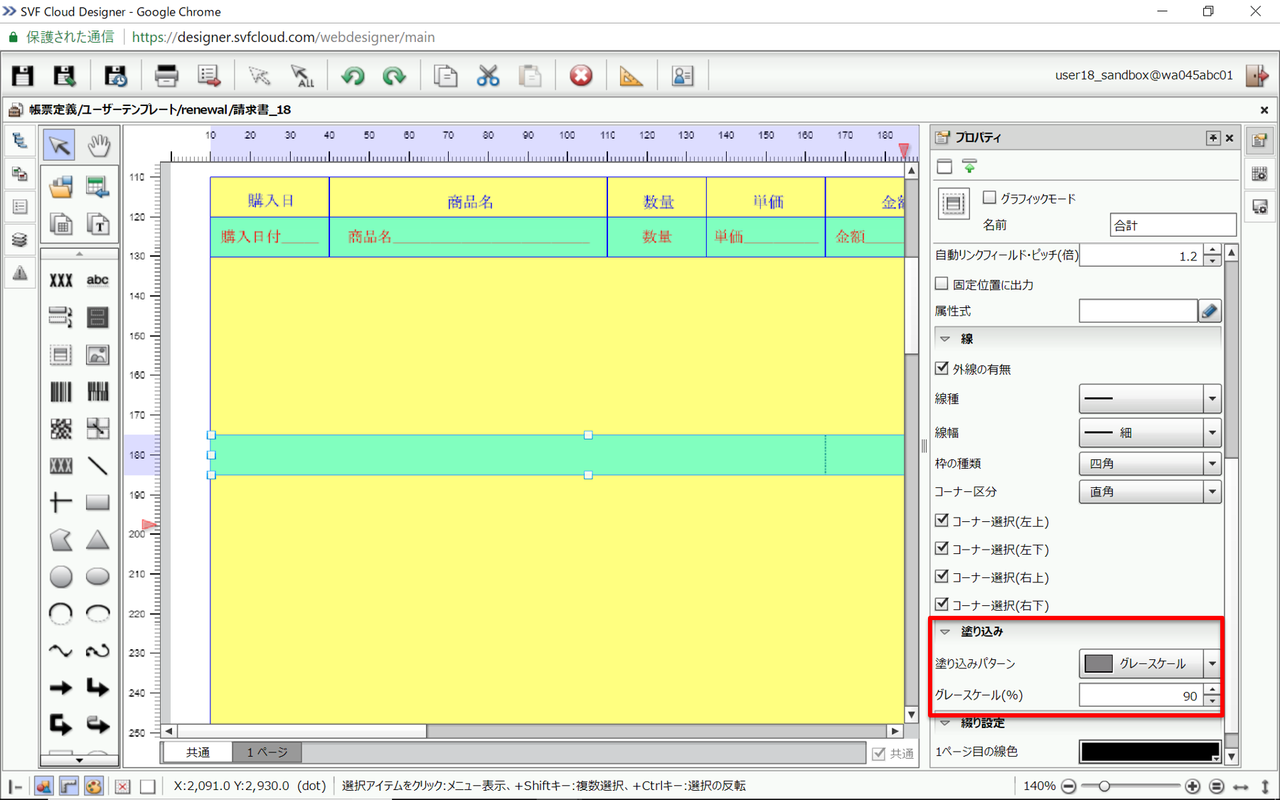The width and height of the screenshot is (1280, 800).
Task: Click the 属性式 input field
Action: pos(1138,311)
